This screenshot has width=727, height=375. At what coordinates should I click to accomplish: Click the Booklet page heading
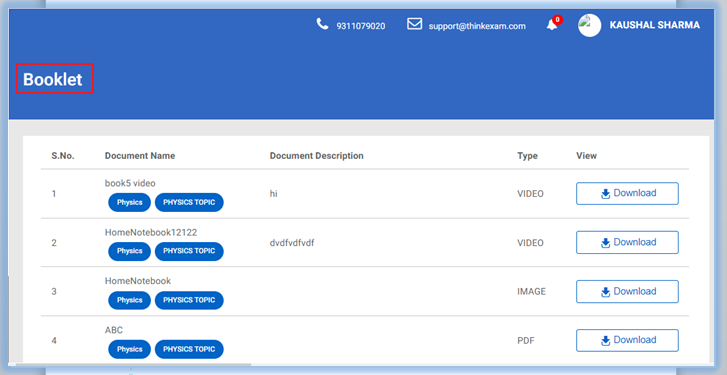(53, 79)
